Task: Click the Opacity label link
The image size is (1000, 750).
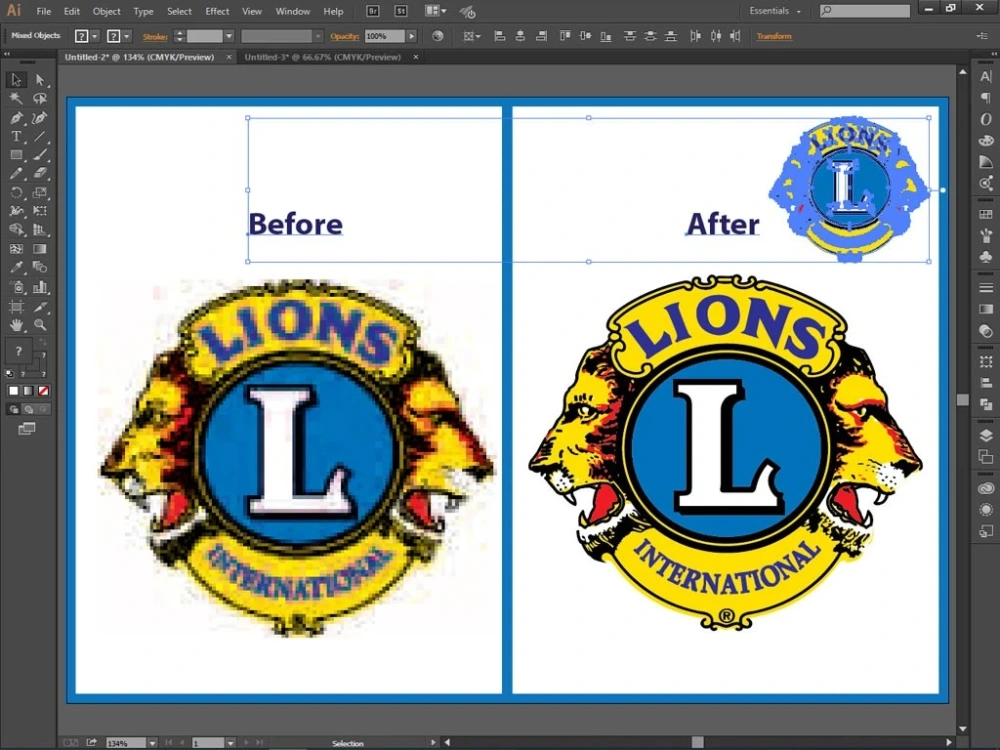Action: click(x=344, y=36)
